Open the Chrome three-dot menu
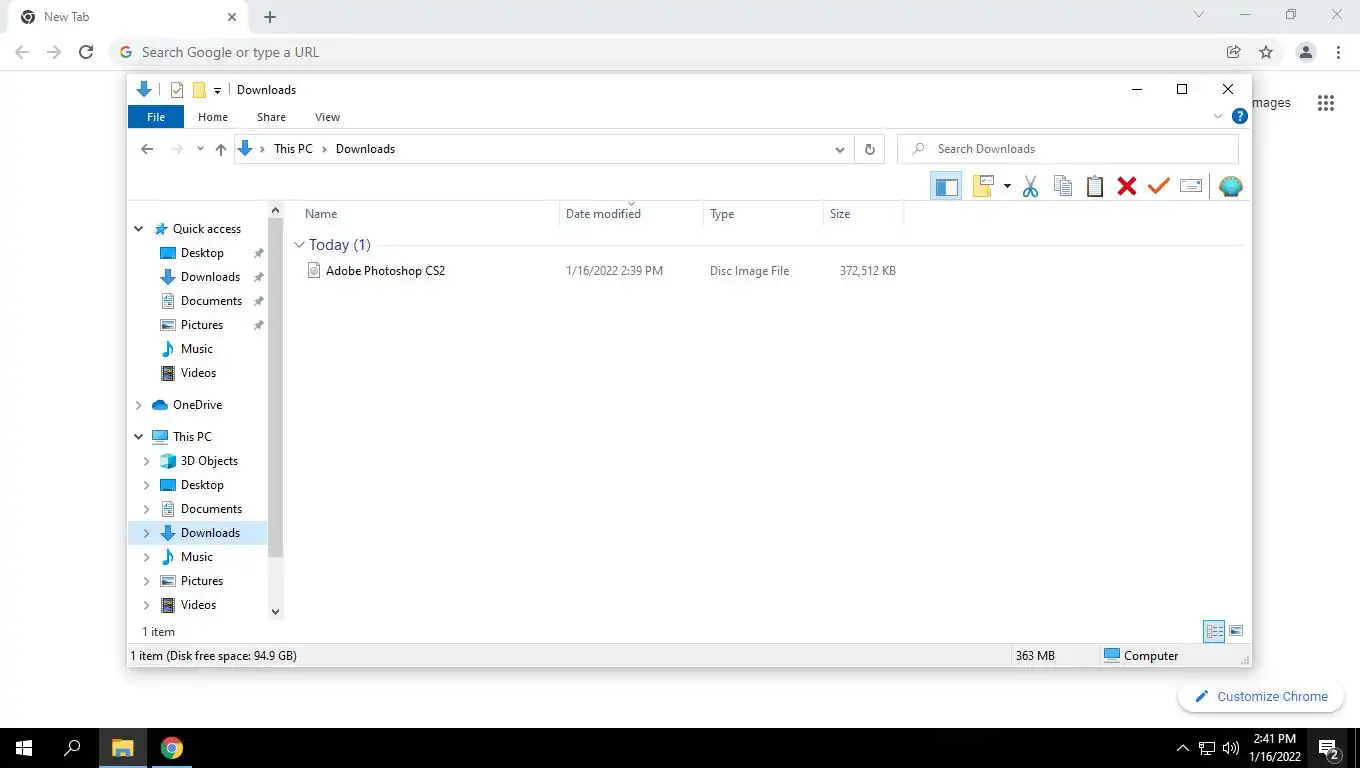This screenshot has height=768, width=1360. tap(1338, 52)
